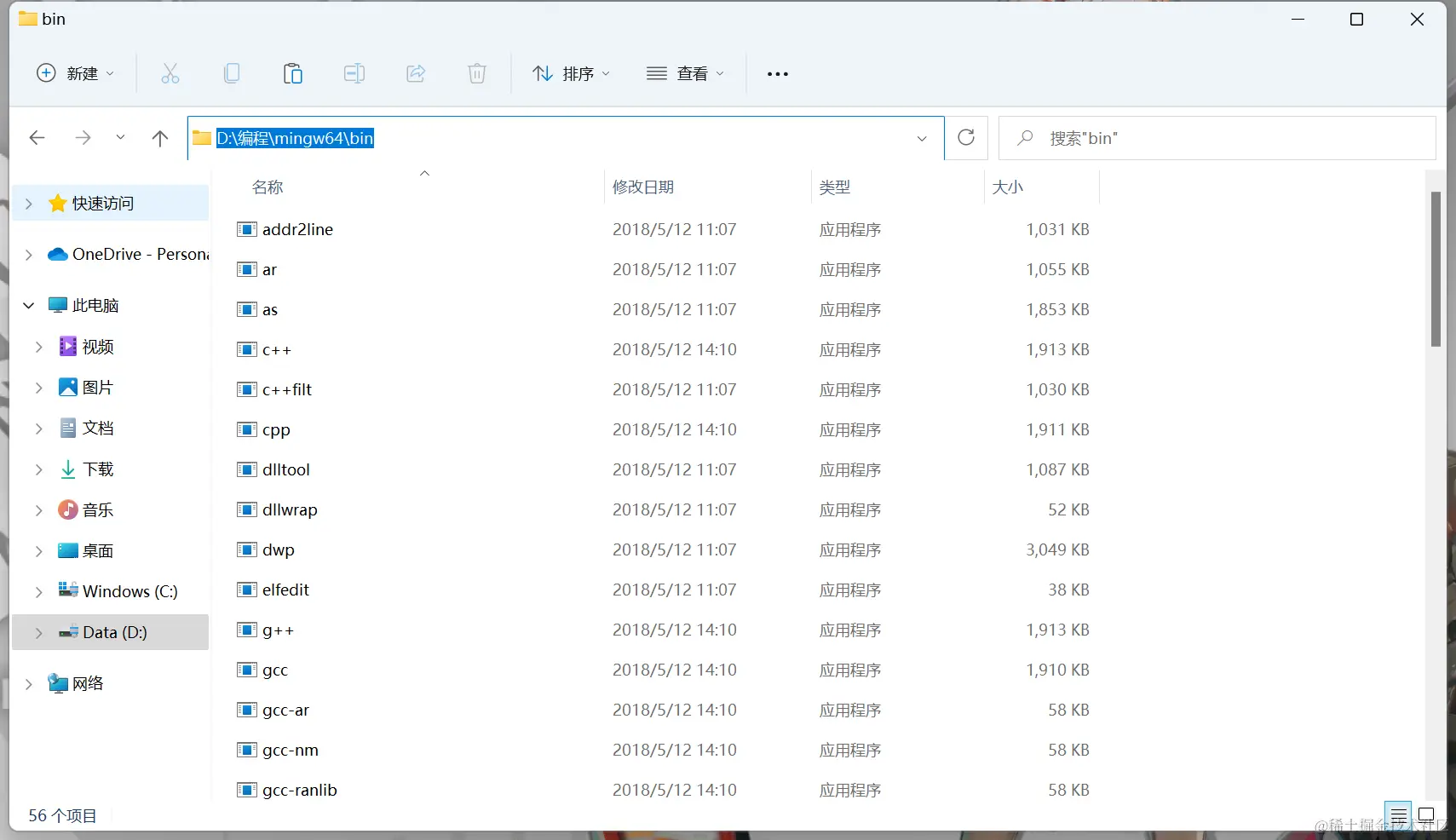The height and width of the screenshot is (840, 1456).
Task: Copy using the copy icon
Action: point(231,73)
